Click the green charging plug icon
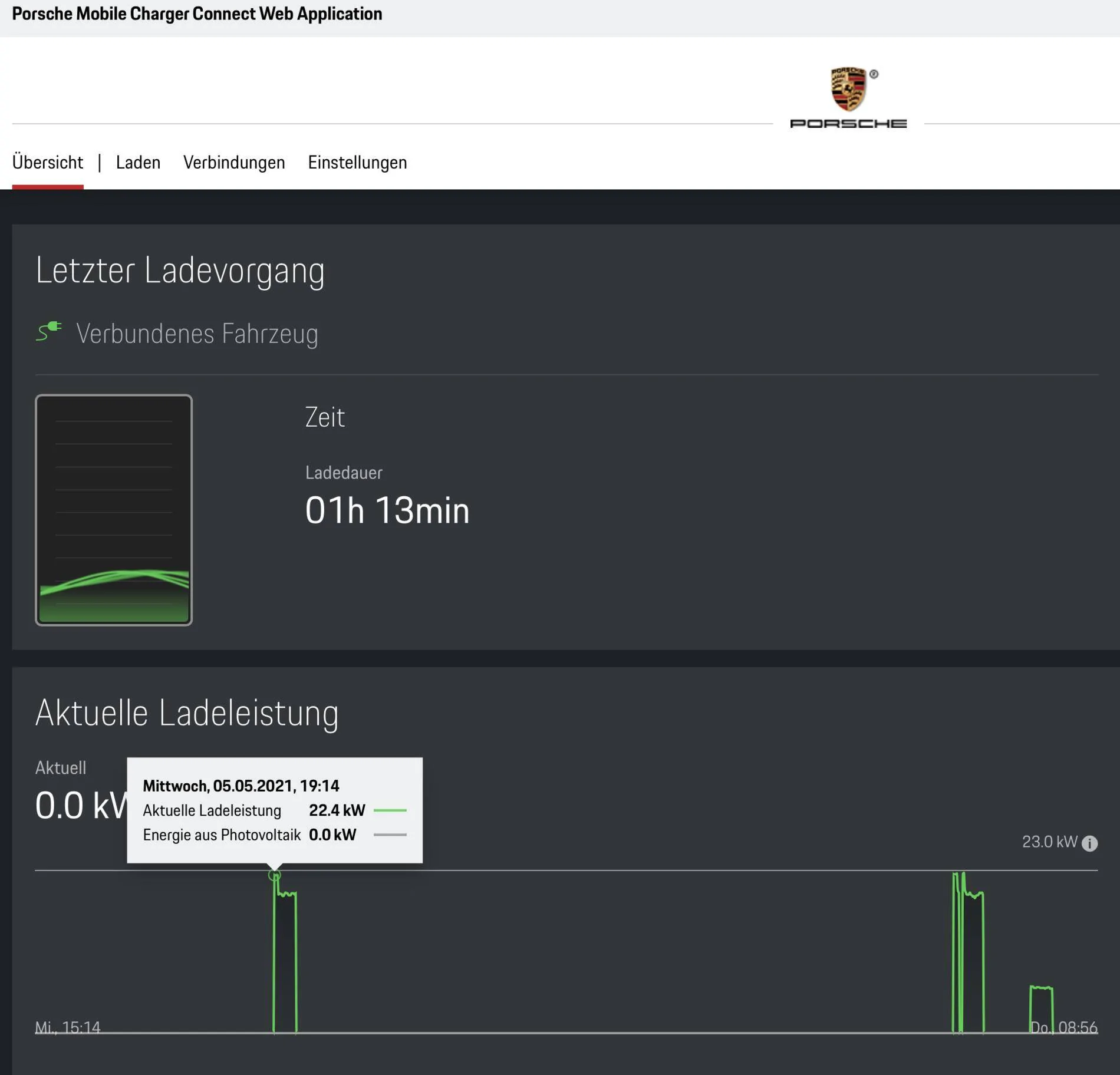The height and width of the screenshot is (1075, 1120). 49,331
